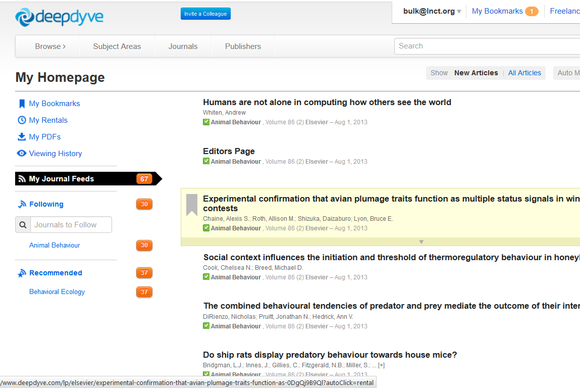Click the Viewing History eye icon
This screenshot has width=580, height=388.
point(22,153)
